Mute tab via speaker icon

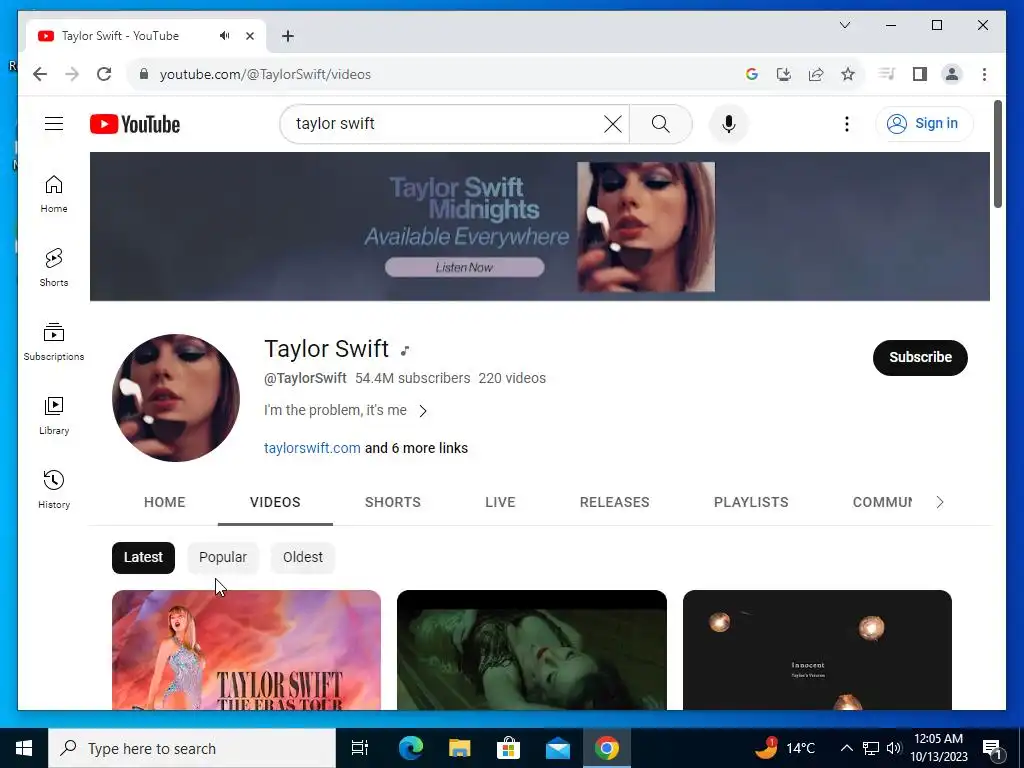coord(225,36)
